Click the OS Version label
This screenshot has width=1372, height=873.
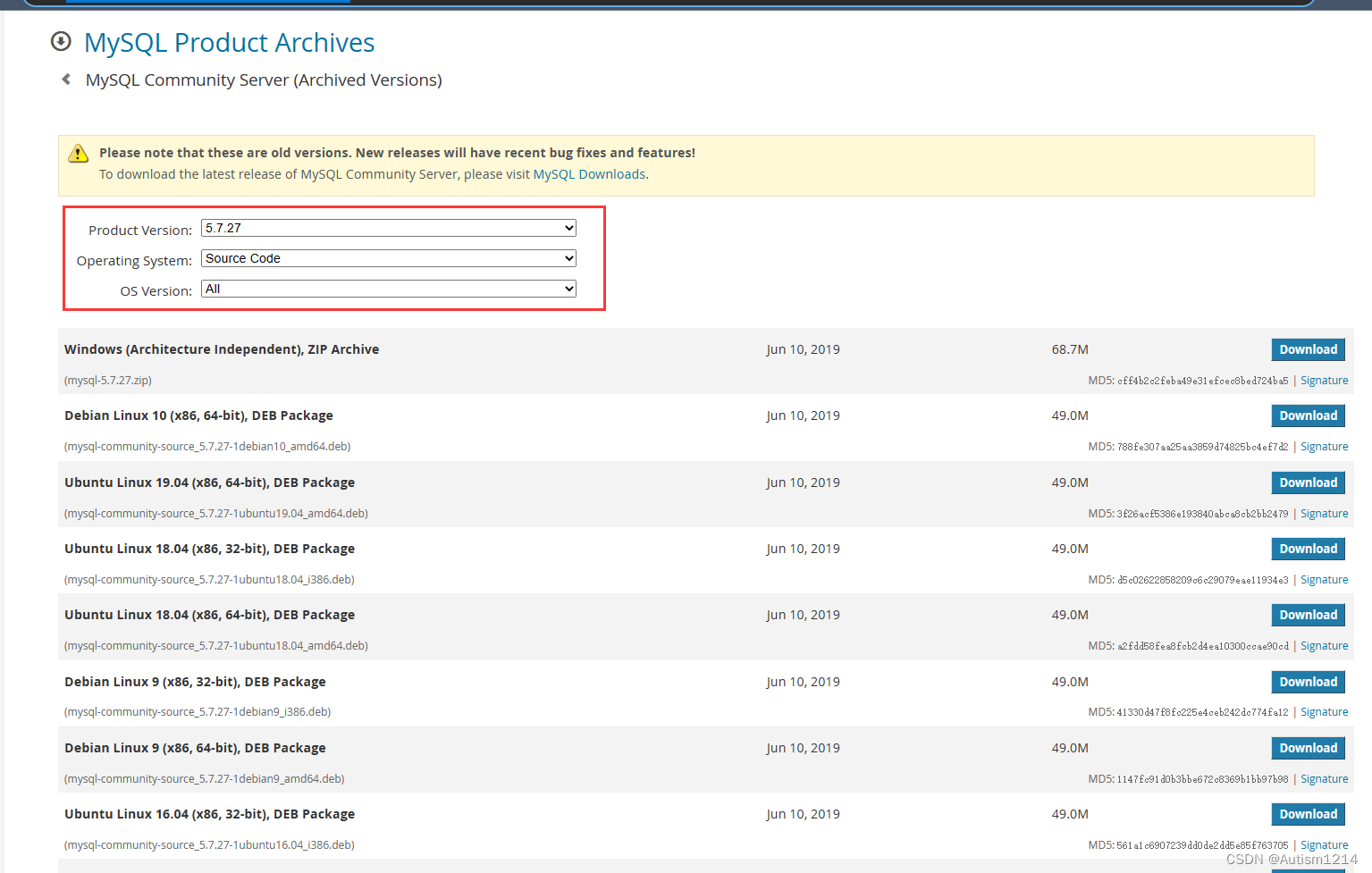(156, 291)
